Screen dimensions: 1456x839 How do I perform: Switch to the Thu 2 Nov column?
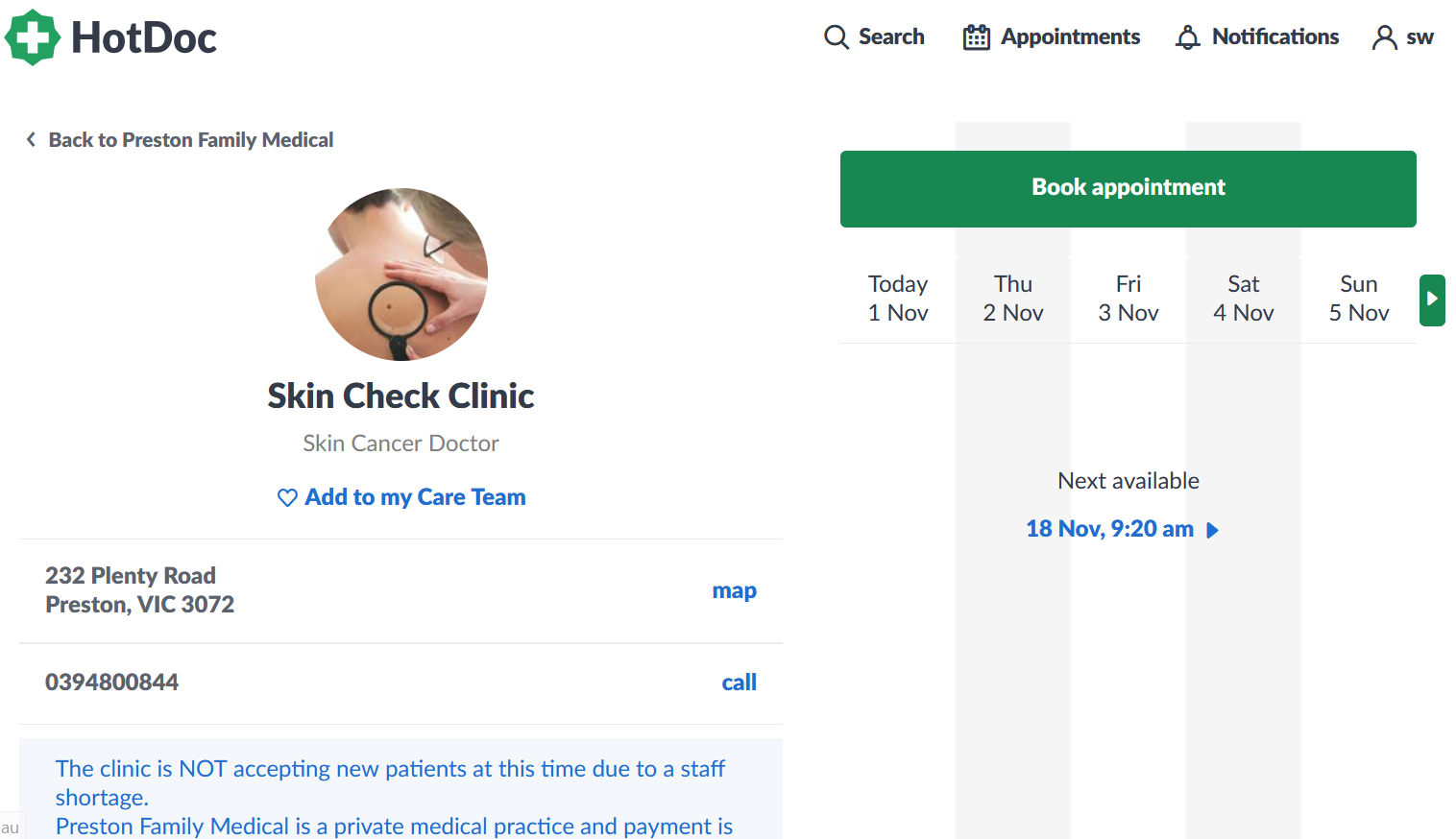coord(1012,299)
